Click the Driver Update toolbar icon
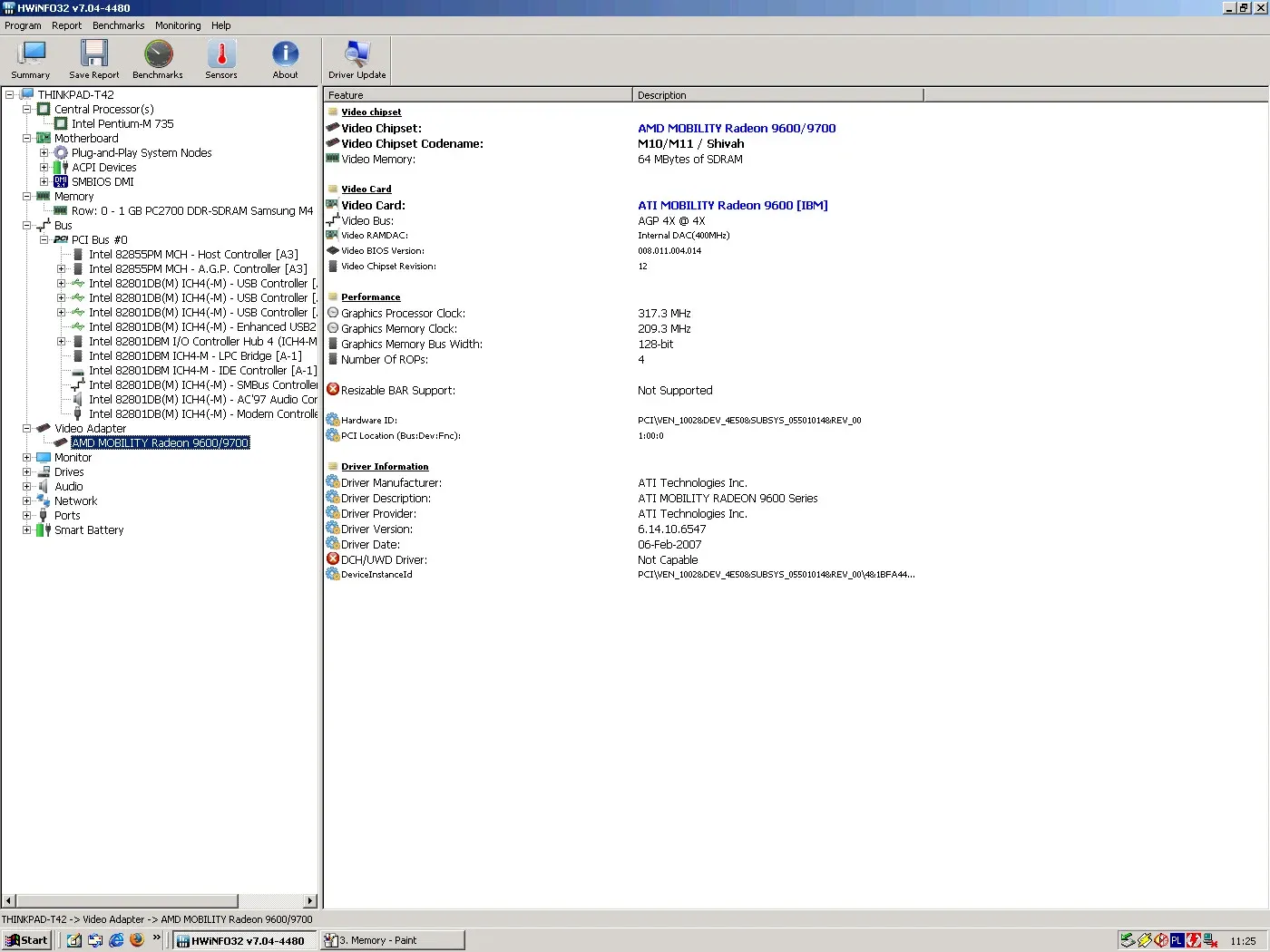 click(x=357, y=60)
